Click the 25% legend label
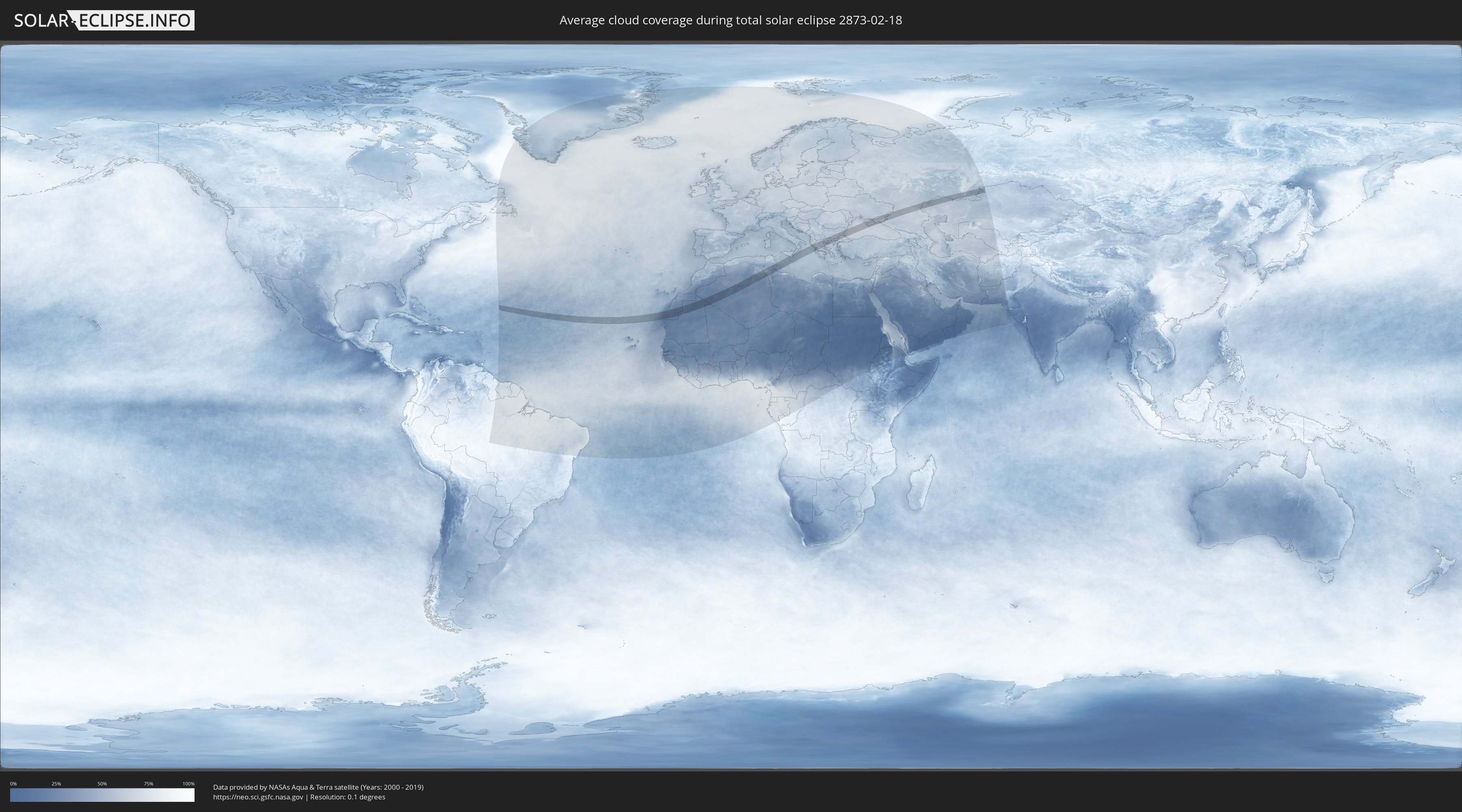This screenshot has width=1462, height=812. tap(56, 784)
